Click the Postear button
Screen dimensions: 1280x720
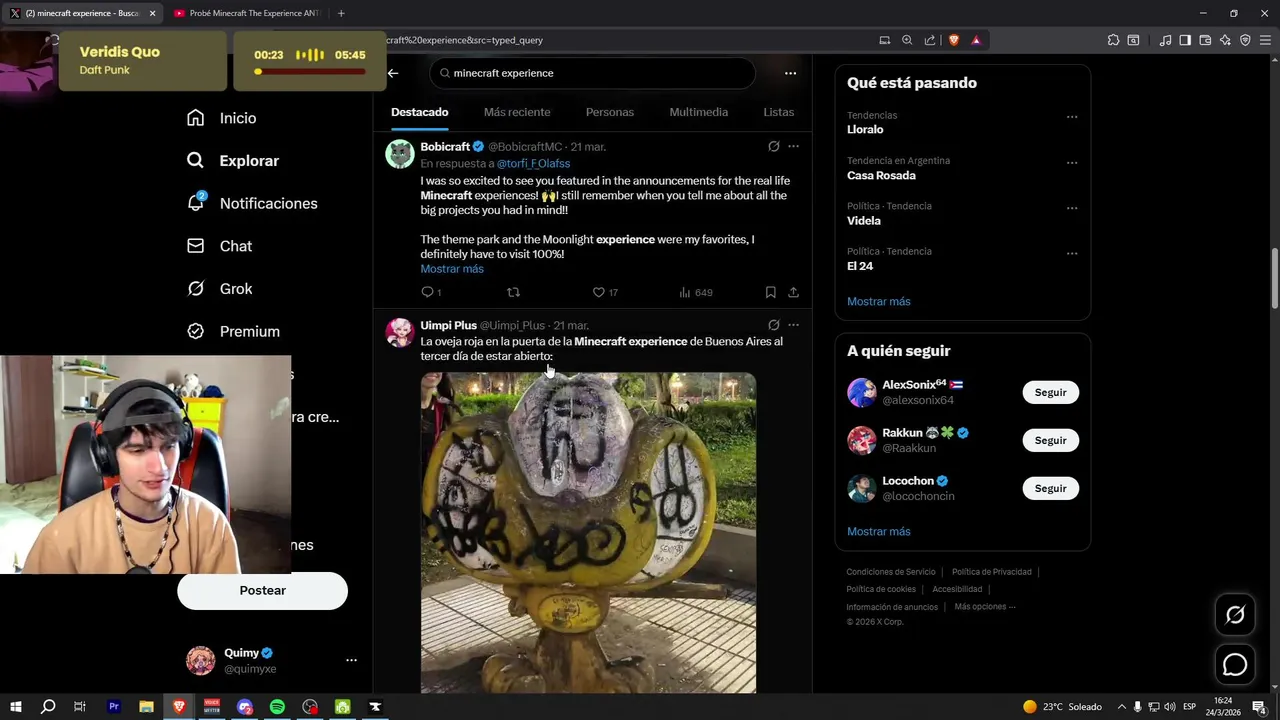(263, 590)
